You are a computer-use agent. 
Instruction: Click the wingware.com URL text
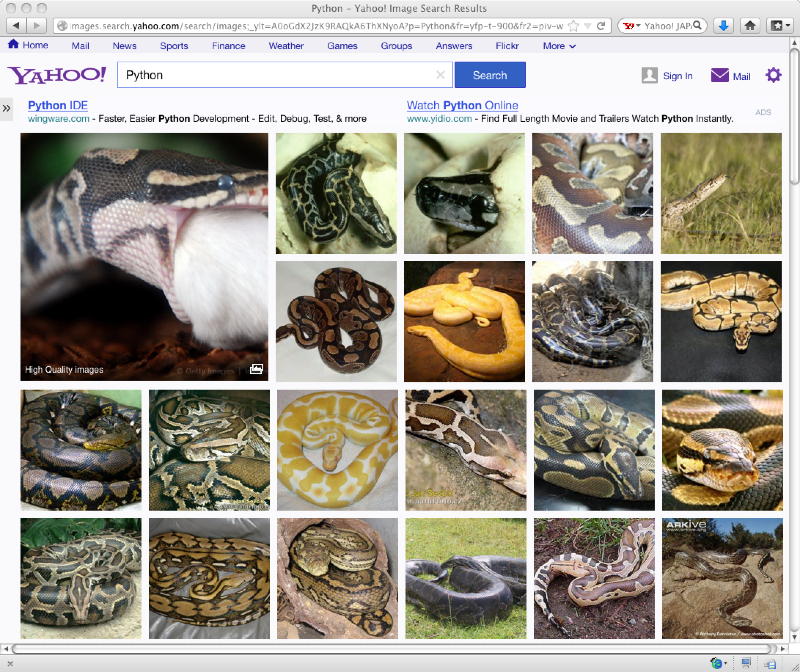[x=59, y=118]
